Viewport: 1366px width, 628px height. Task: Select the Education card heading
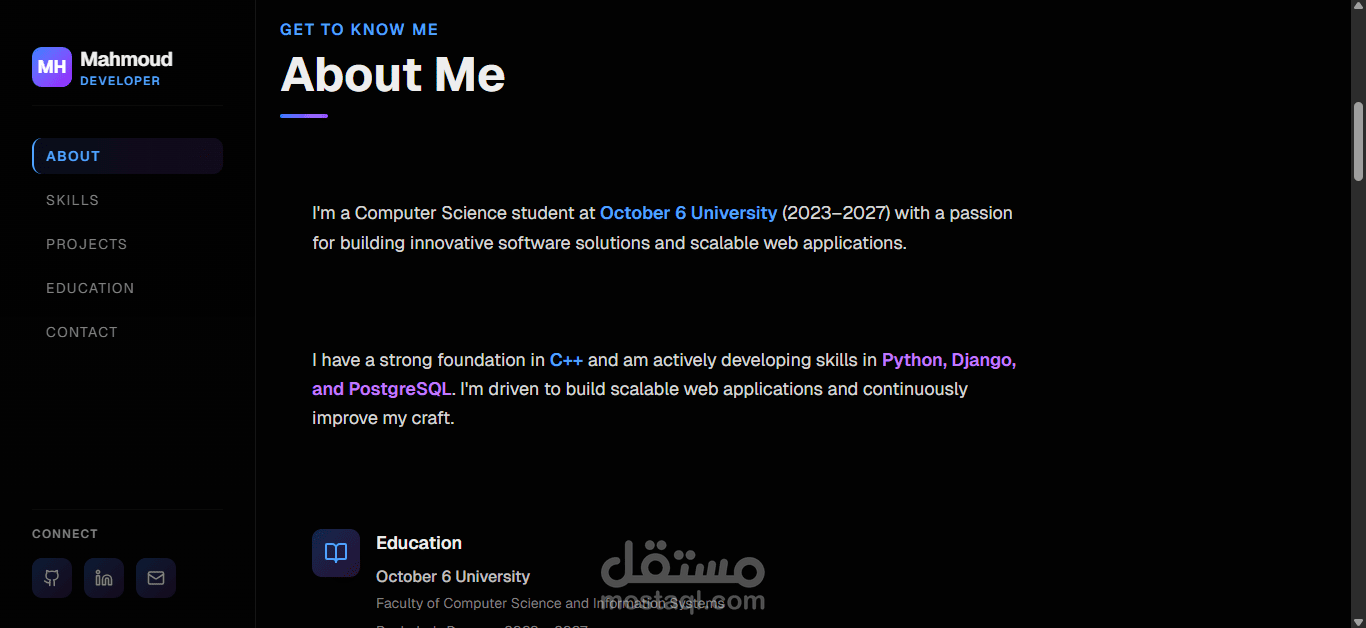click(419, 543)
